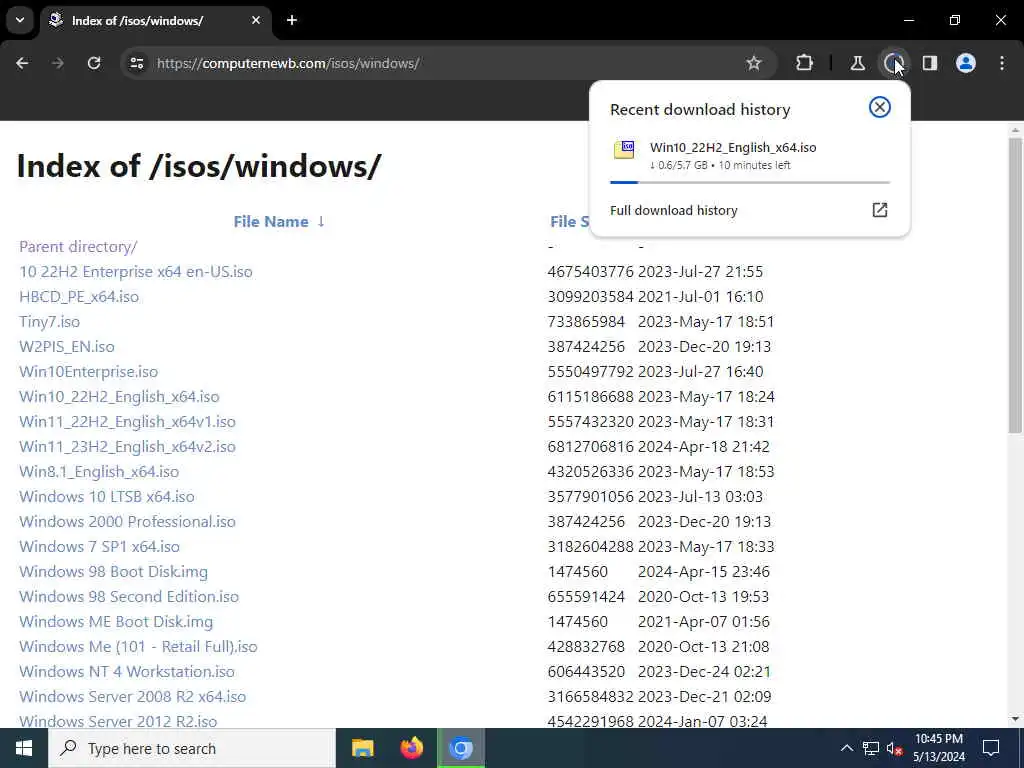The width and height of the screenshot is (1024, 768).
Task: Click the download progress bar in popup
Action: click(750, 182)
